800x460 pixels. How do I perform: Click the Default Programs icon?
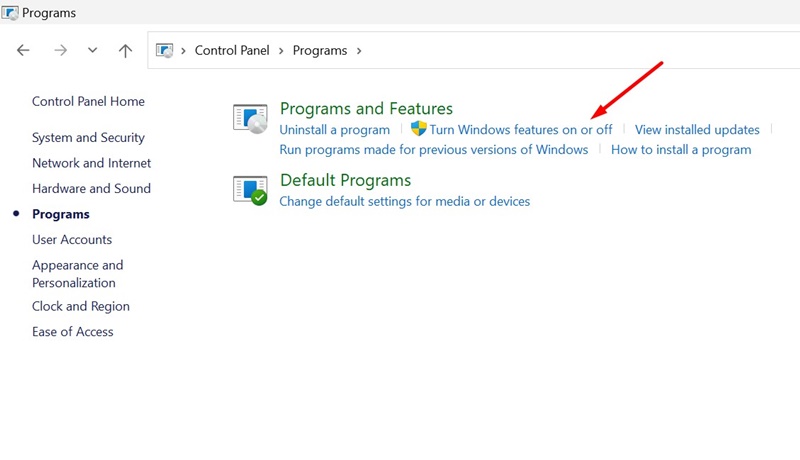point(250,189)
